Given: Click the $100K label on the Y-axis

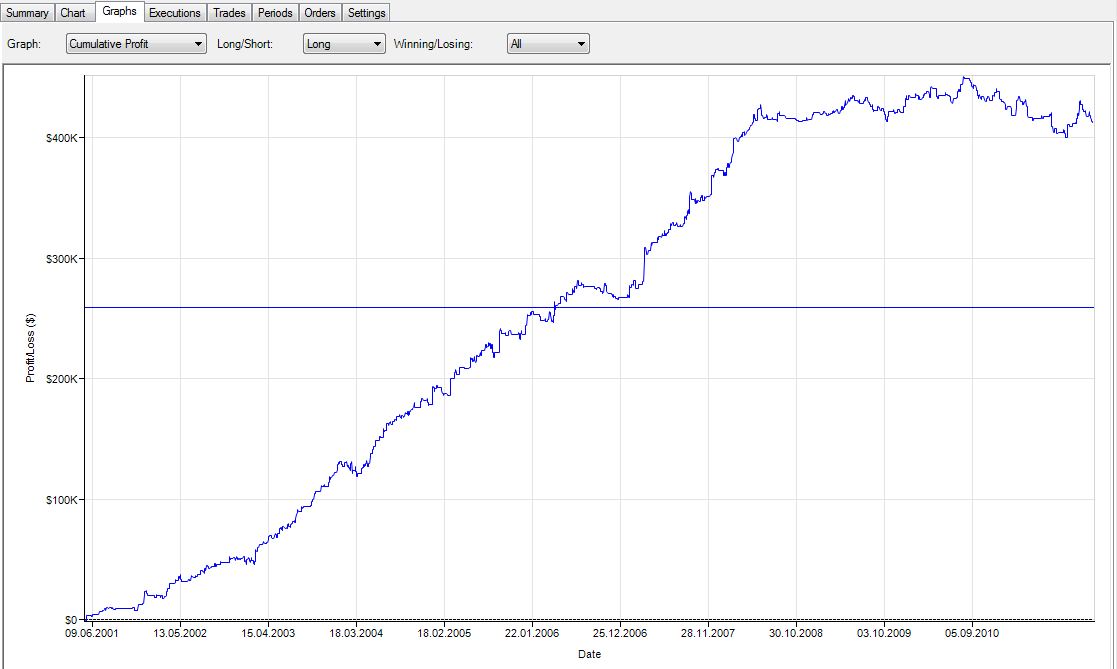Looking at the screenshot, I should coord(62,500).
